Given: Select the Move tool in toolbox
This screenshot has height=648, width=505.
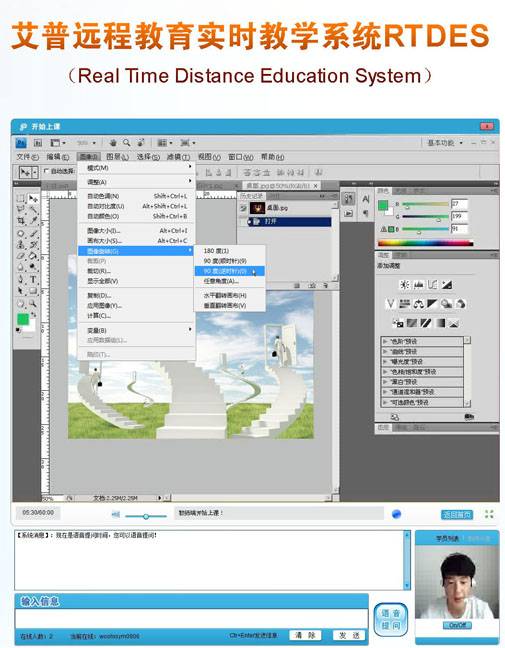Looking at the screenshot, I should [33, 198].
